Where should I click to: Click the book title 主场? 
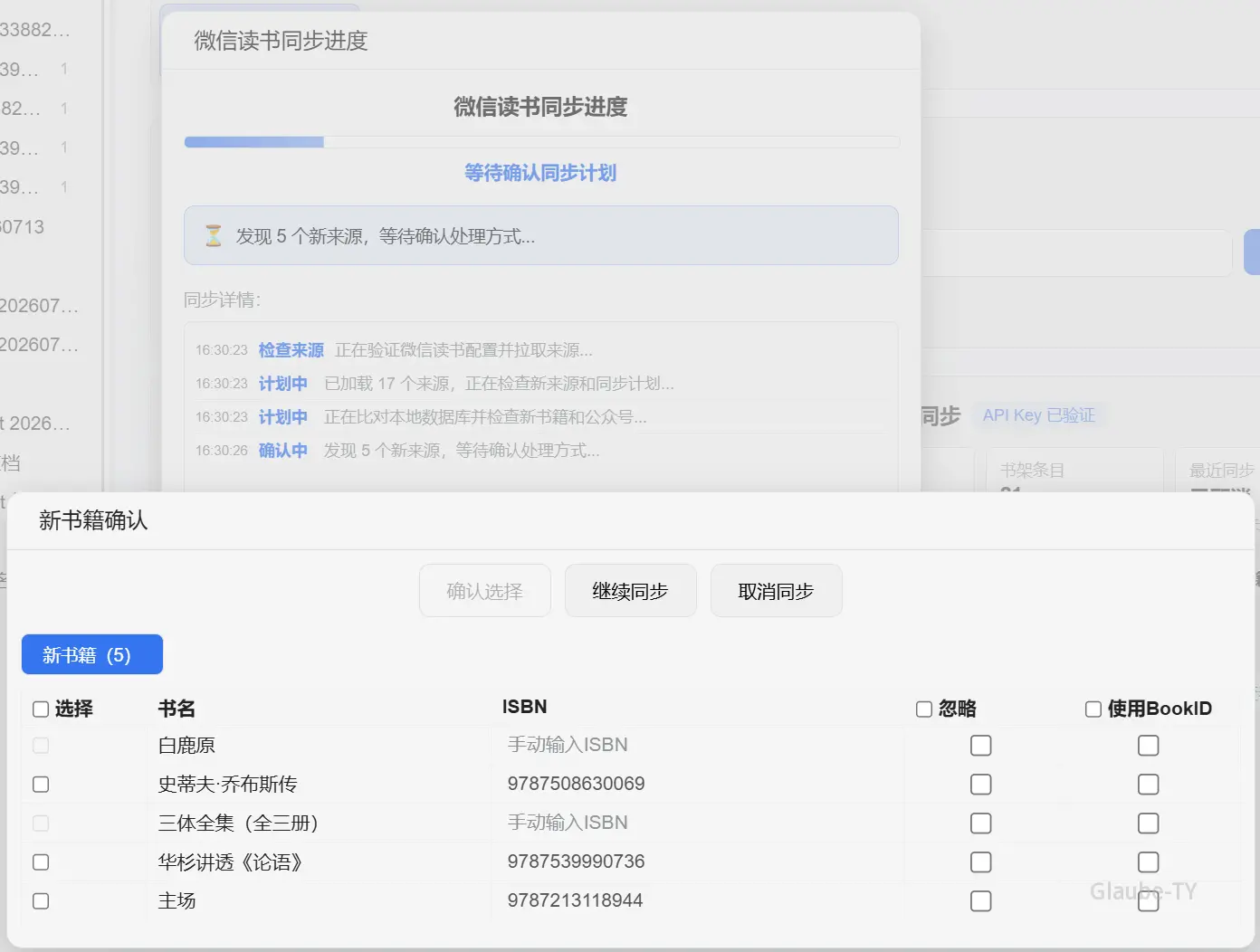[x=177, y=901]
